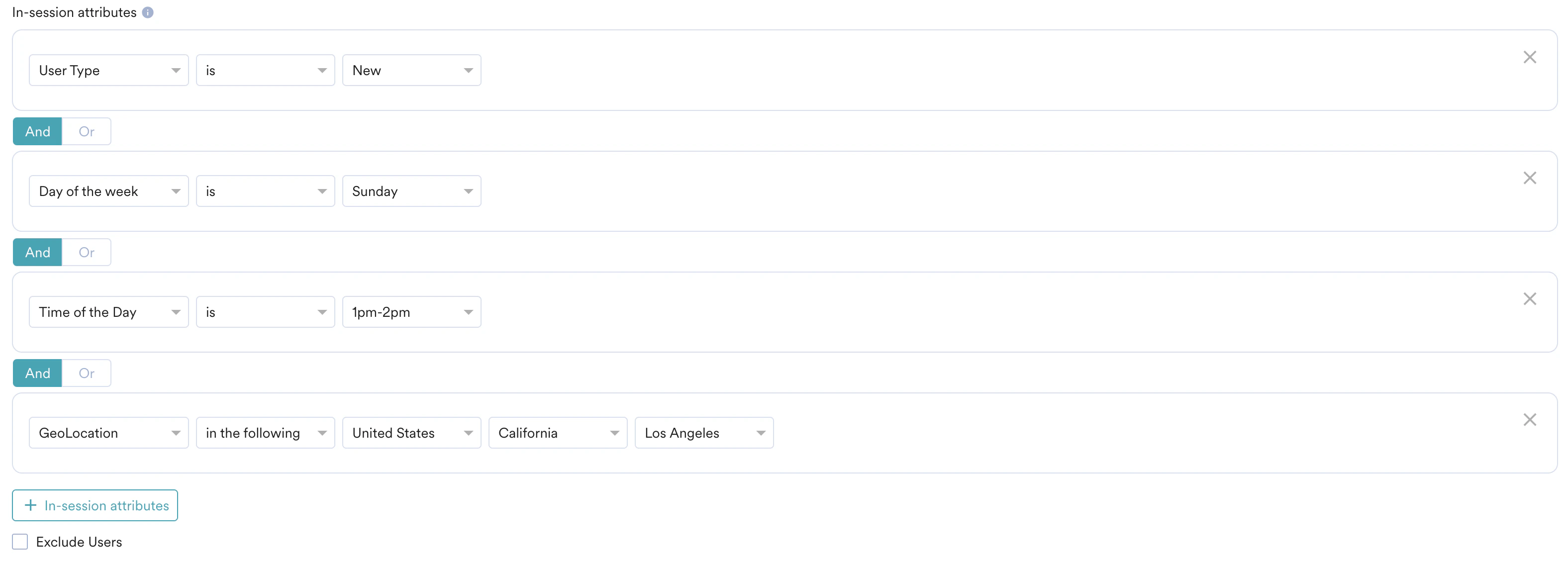The height and width of the screenshot is (568, 1568).
Task: Open the GeoLocation attribute dropdown
Action: click(108, 432)
